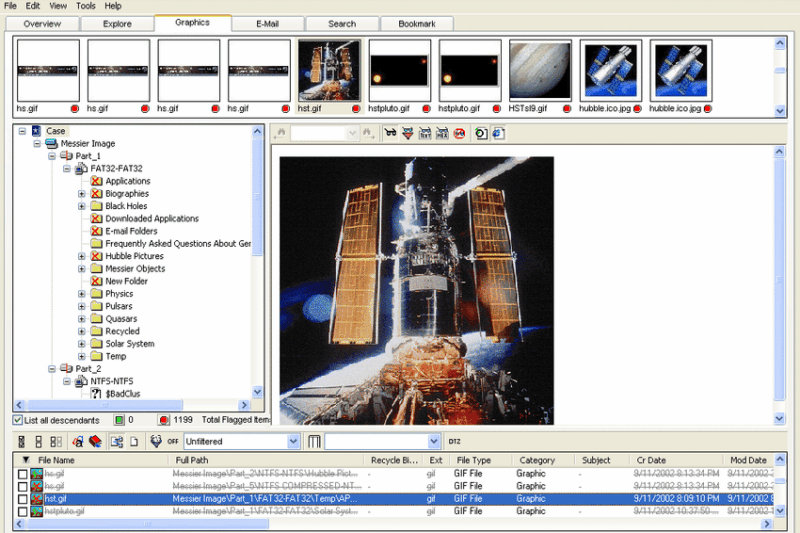The height and width of the screenshot is (533, 800).
Task: Toggle List all descendants checkbox
Action: point(18,420)
